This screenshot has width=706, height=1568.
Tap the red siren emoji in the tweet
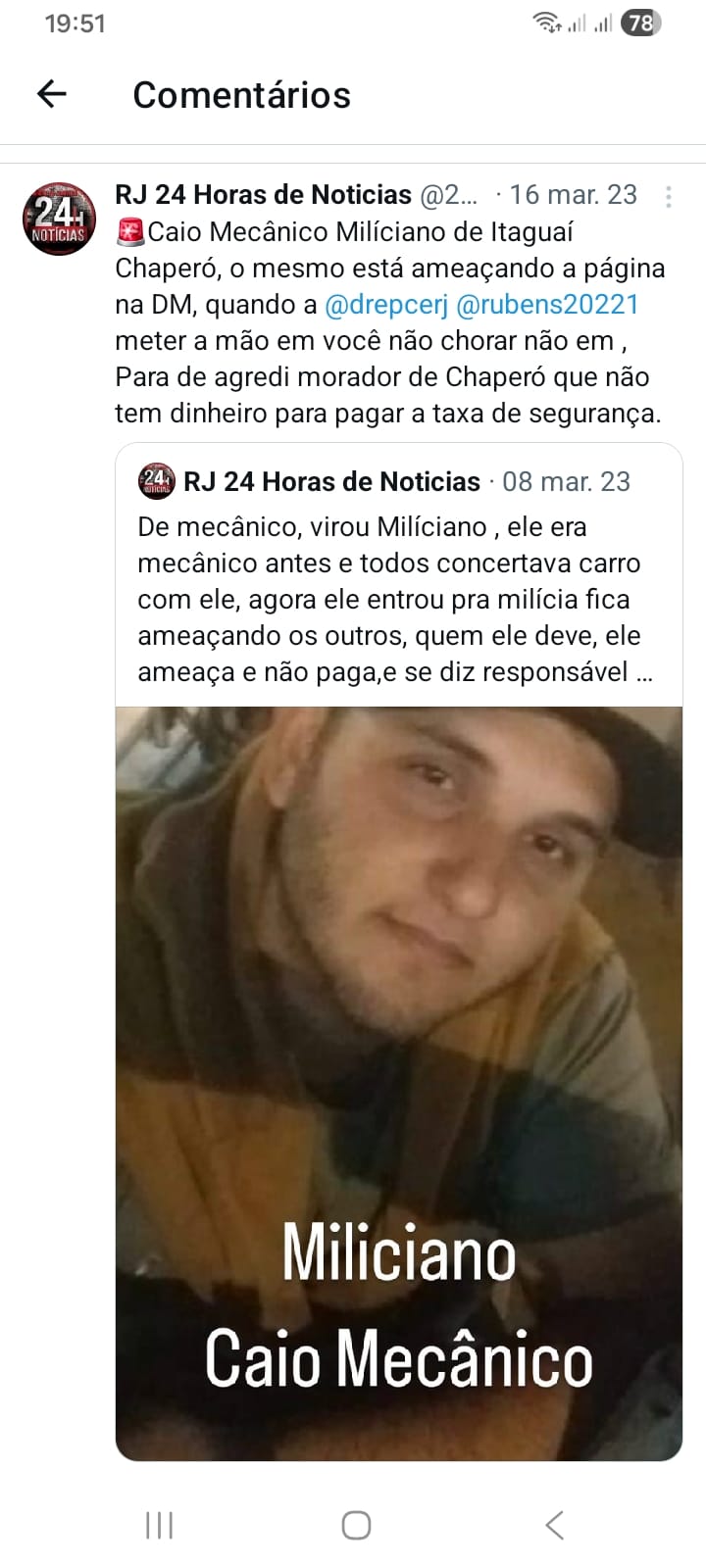pyautogui.click(x=129, y=232)
